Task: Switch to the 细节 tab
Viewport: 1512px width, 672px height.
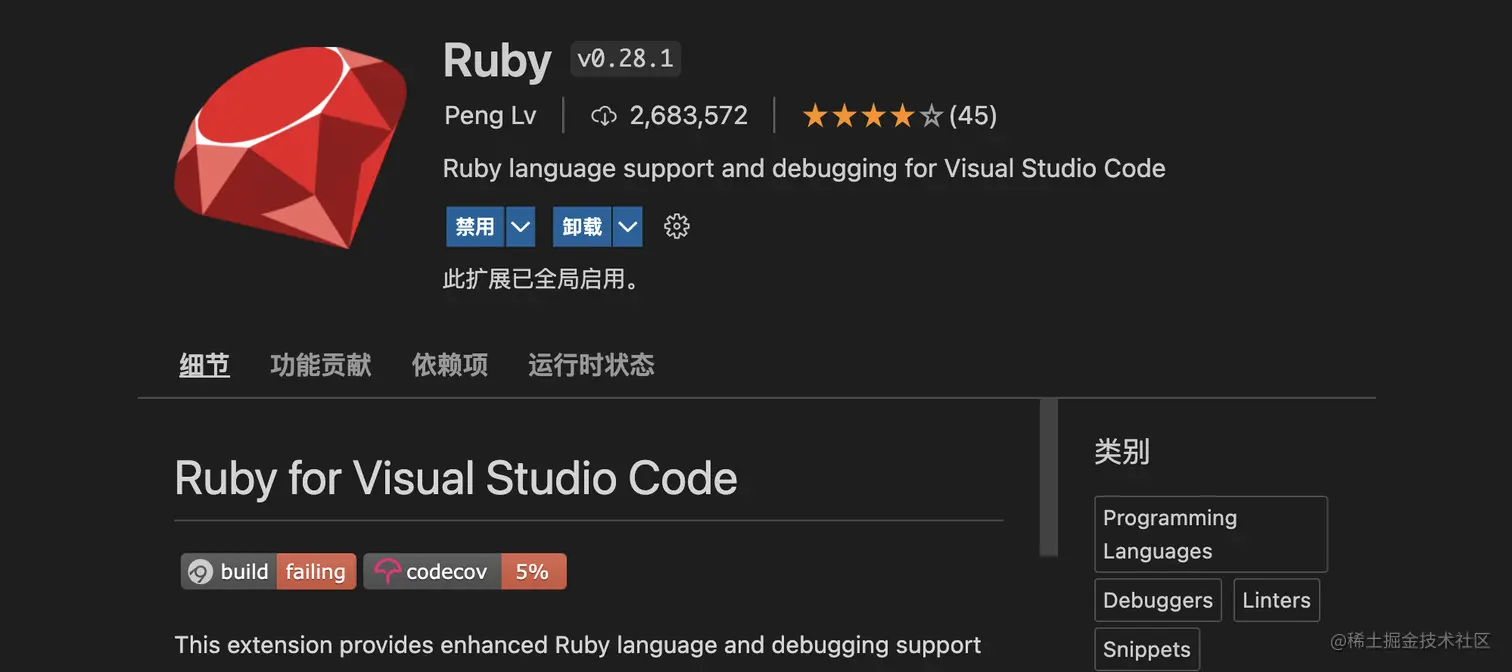Action: pyautogui.click(x=205, y=365)
